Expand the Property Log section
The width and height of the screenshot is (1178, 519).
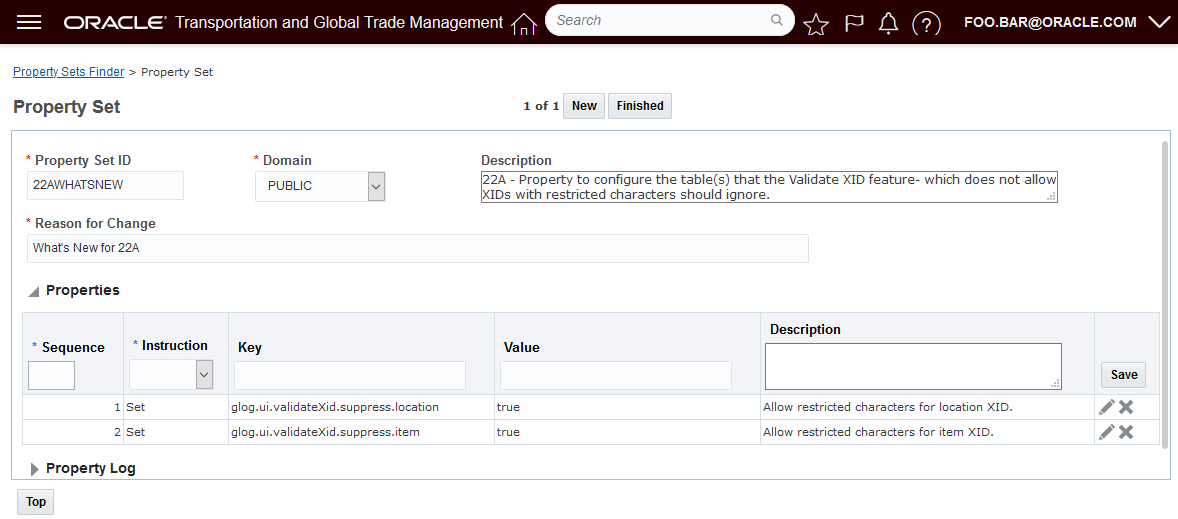35,469
